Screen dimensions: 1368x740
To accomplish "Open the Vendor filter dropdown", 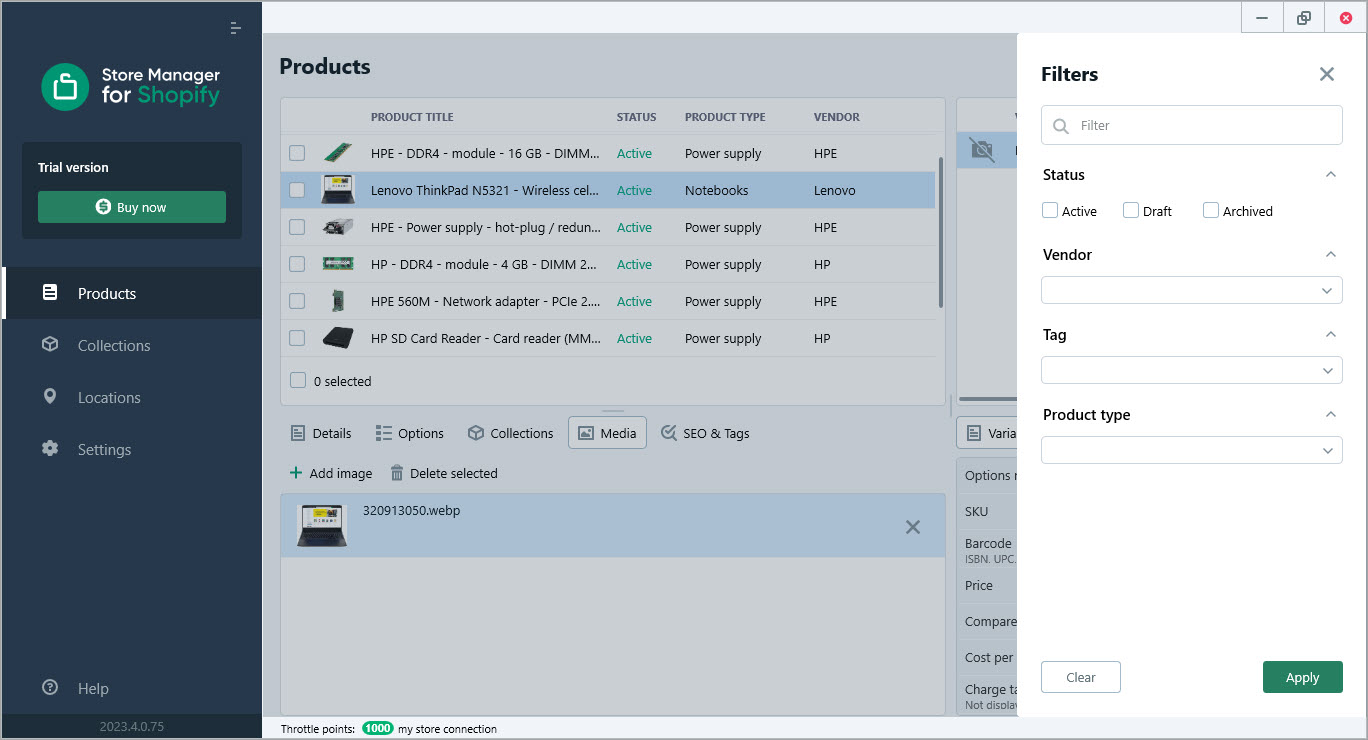I will pyautogui.click(x=1192, y=290).
